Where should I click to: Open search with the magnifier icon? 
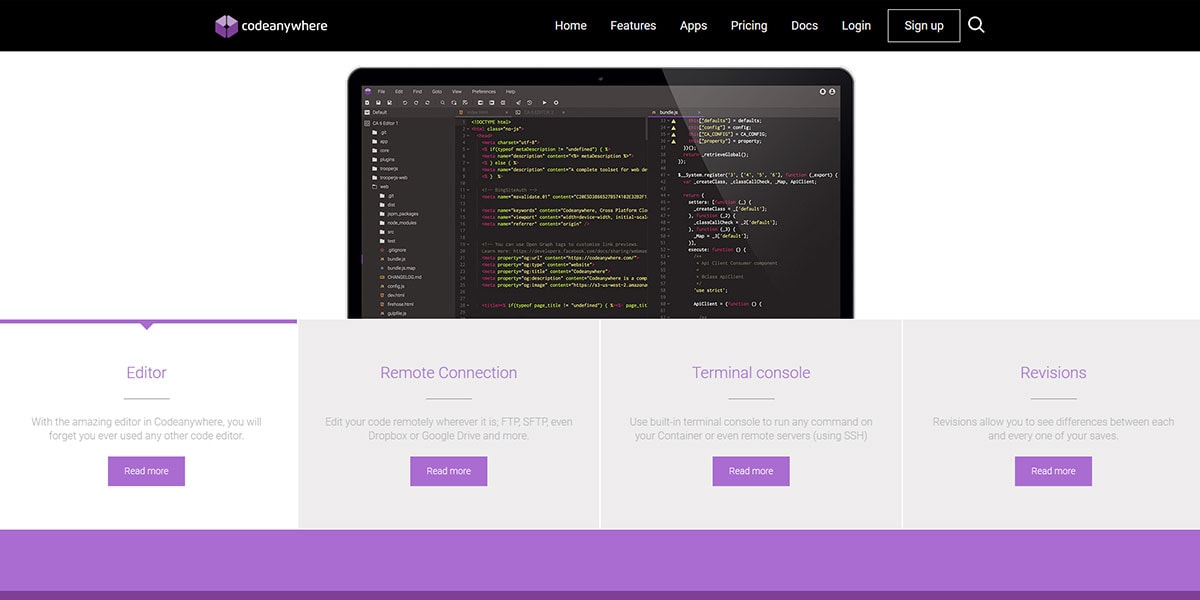pos(976,25)
